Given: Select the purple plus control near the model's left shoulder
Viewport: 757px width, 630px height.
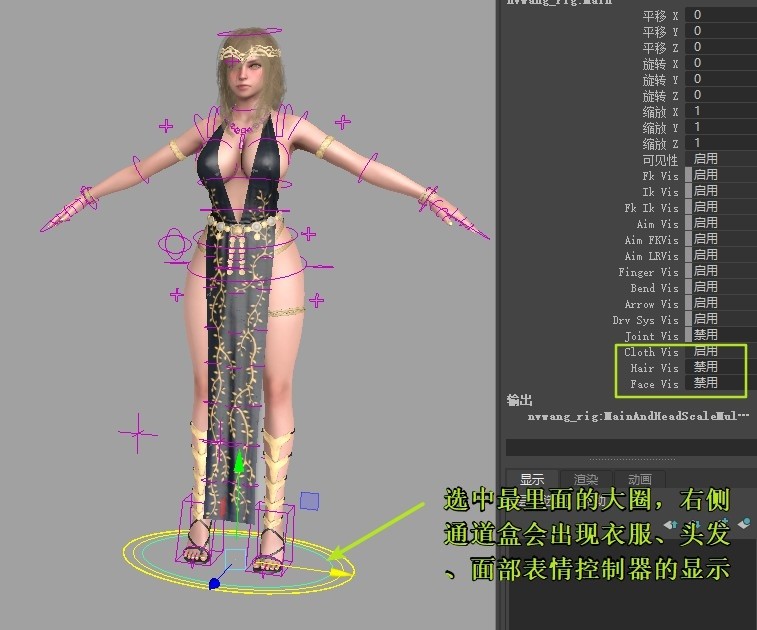Looking at the screenshot, I should tap(343, 122).
